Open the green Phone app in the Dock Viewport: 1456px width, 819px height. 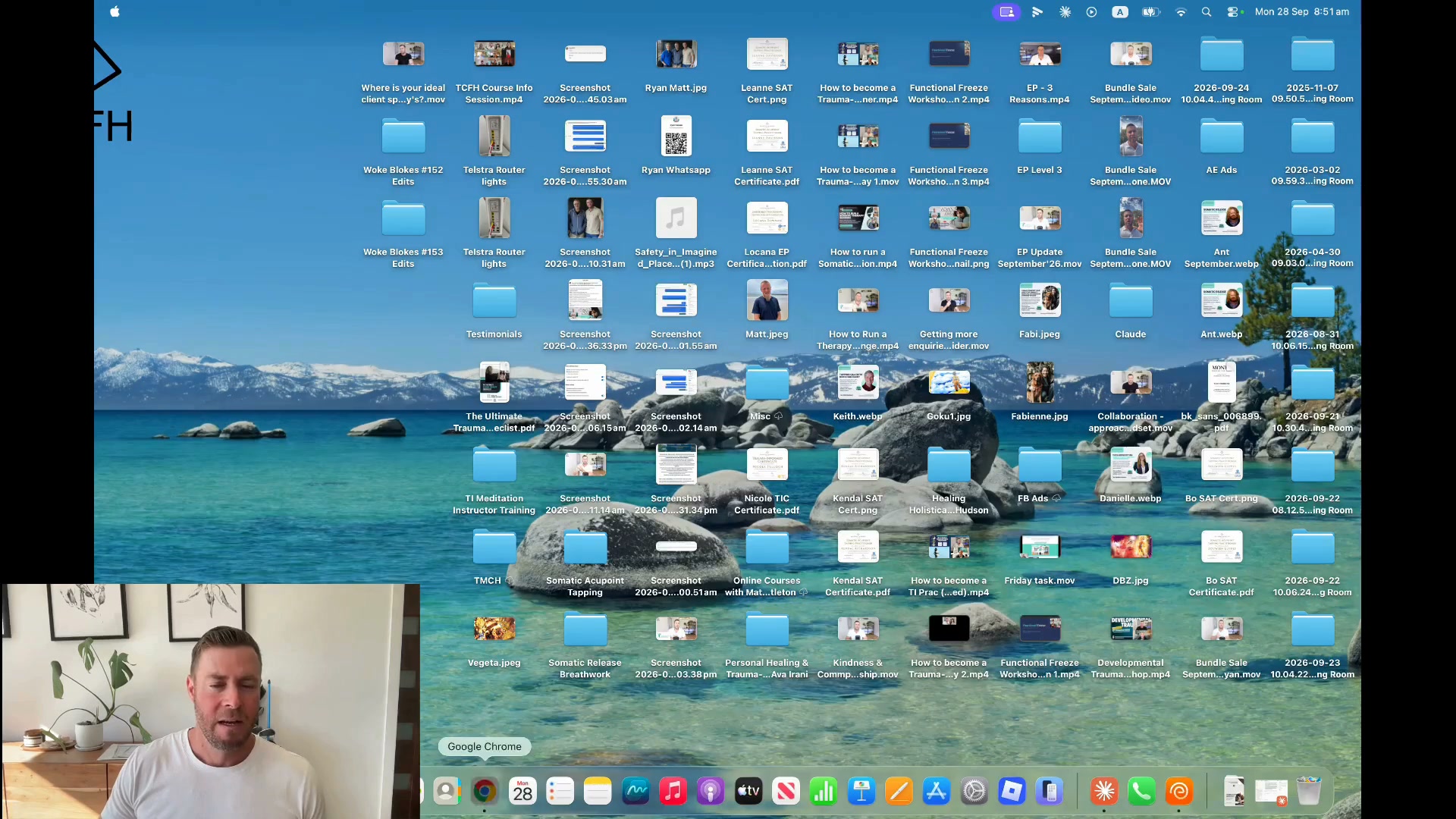(1141, 792)
